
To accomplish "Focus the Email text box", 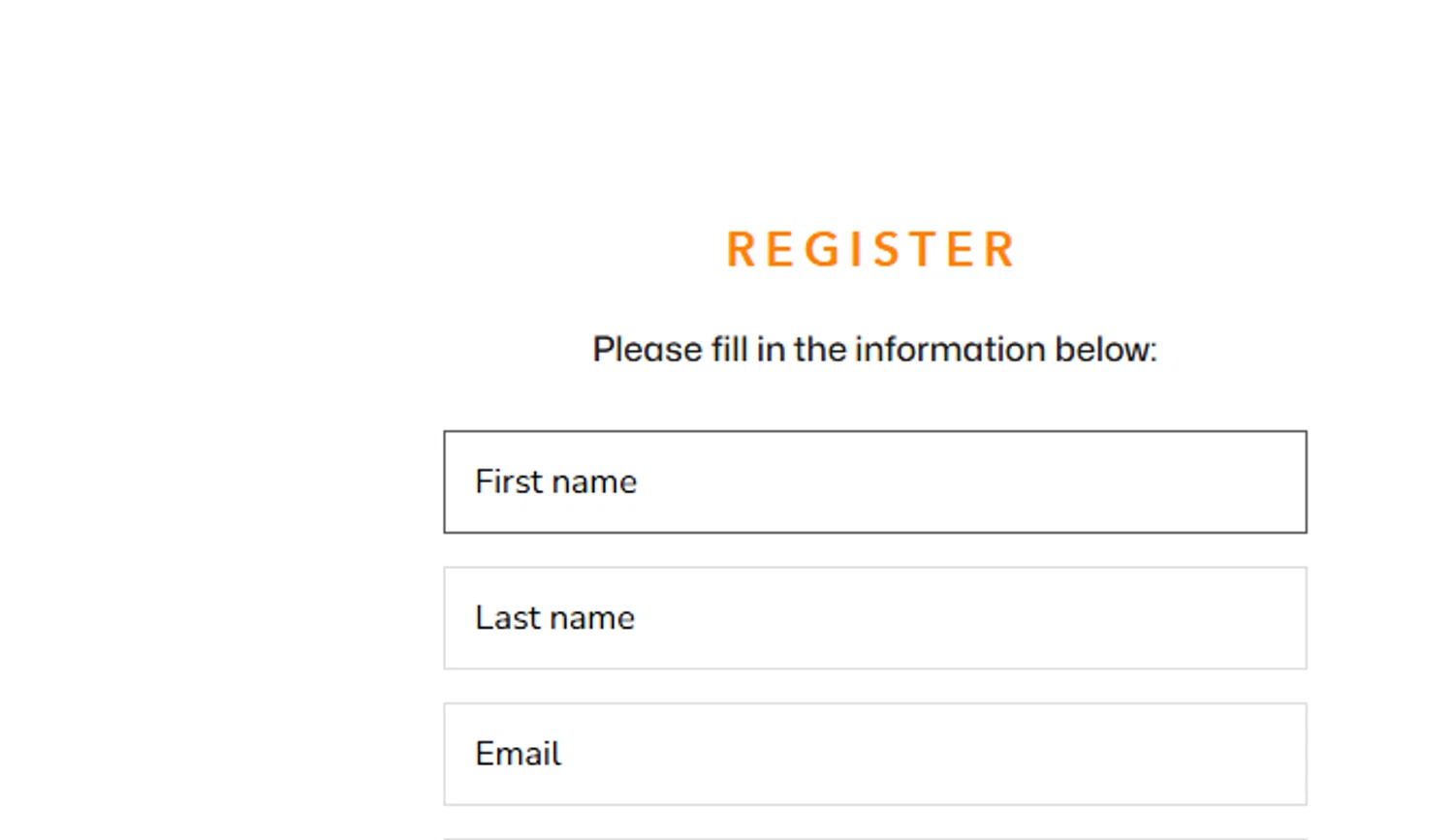I will (874, 754).
